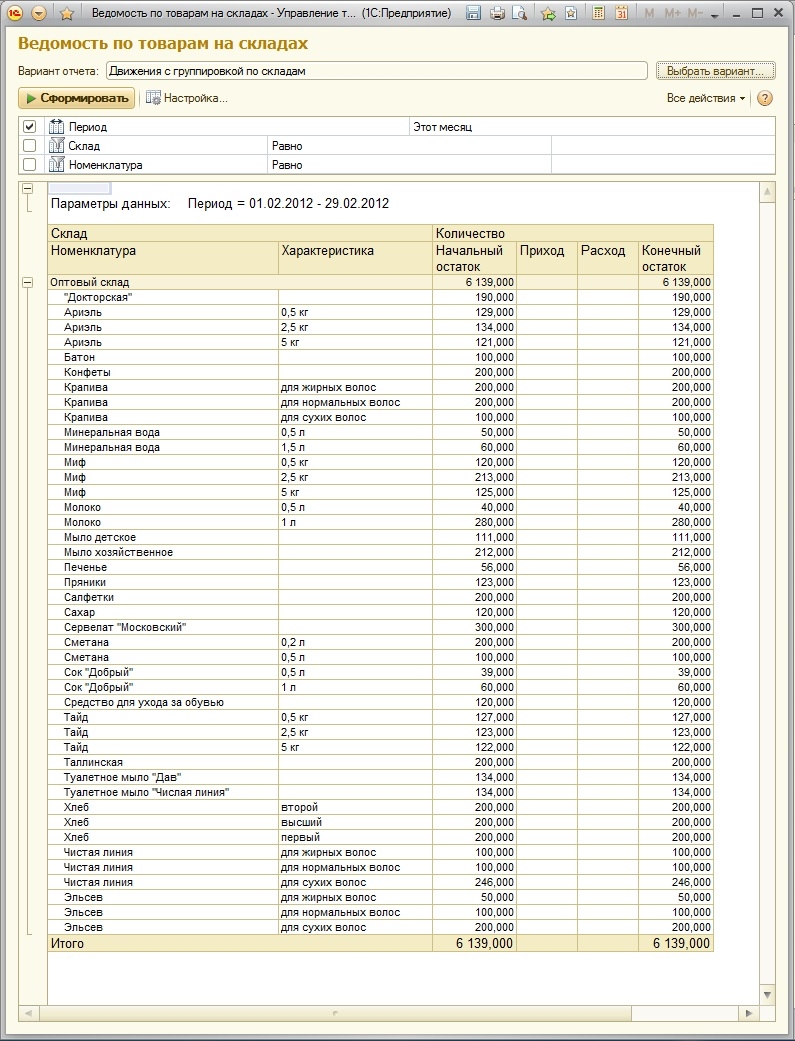Image resolution: width=795 pixels, height=1041 pixels.
Task: Click the M- memory subtract button
Action: pos(695,13)
